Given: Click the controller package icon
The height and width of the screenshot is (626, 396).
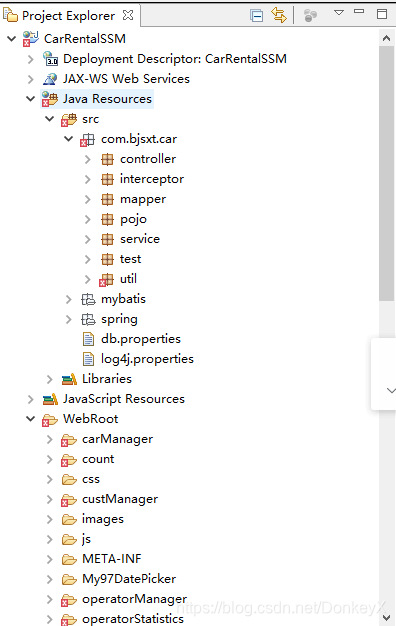Looking at the screenshot, I should (x=107, y=159).
